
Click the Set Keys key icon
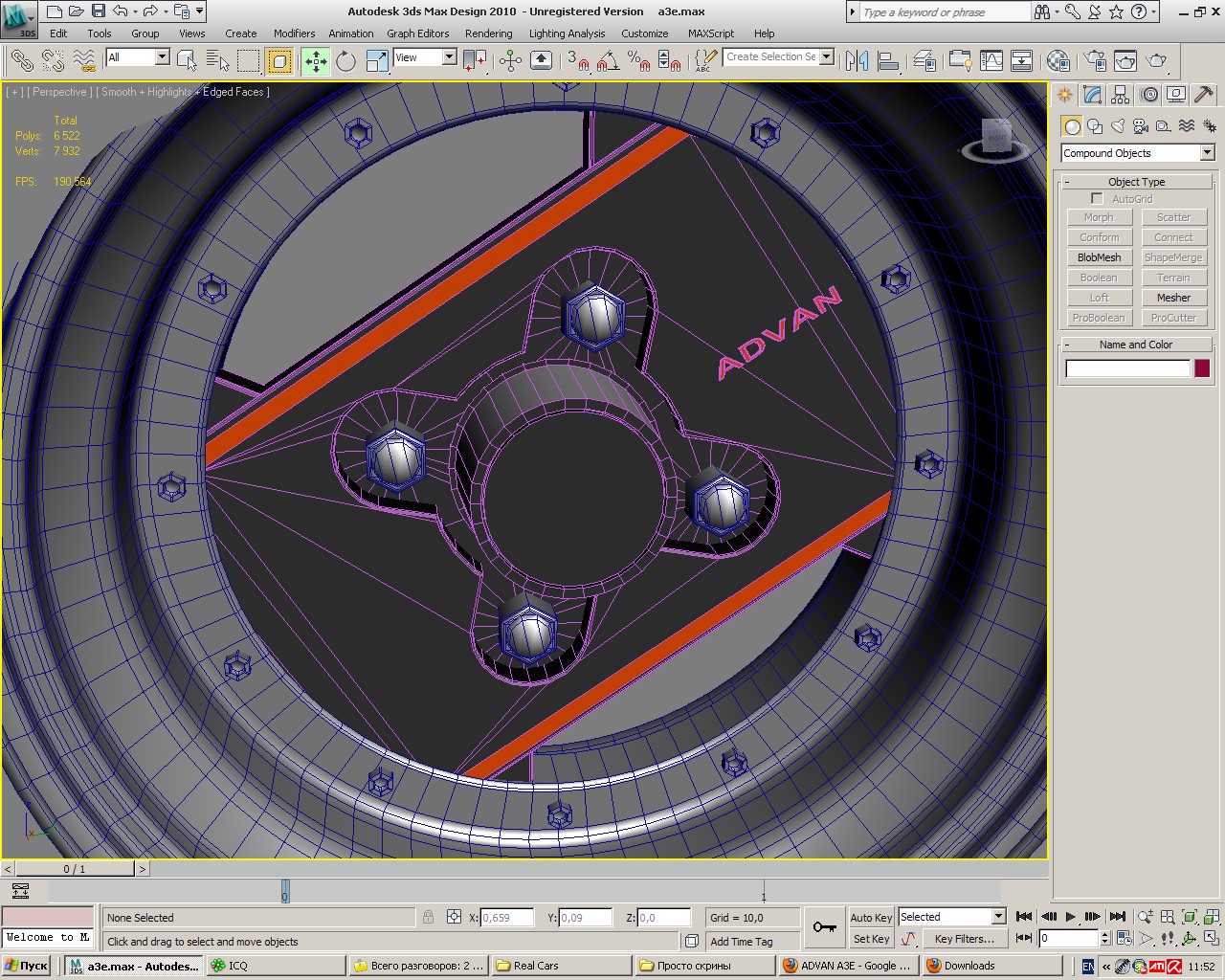pyautogui.click(x=824, y=927)
